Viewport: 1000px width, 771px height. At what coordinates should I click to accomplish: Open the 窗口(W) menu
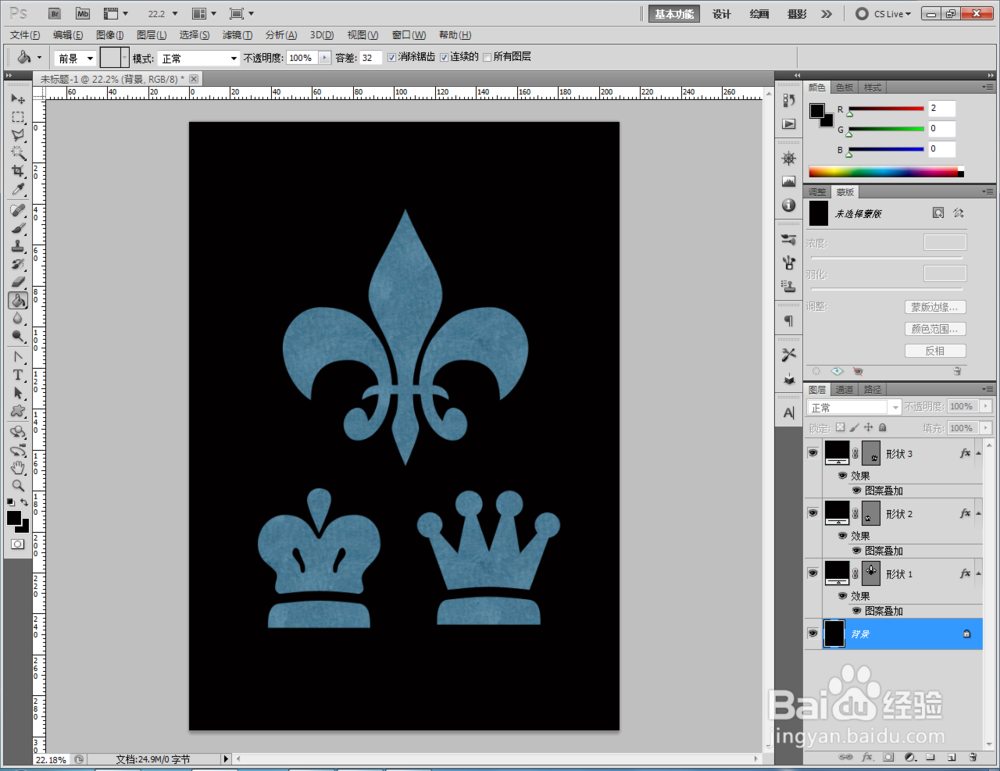tap(409, 35)
